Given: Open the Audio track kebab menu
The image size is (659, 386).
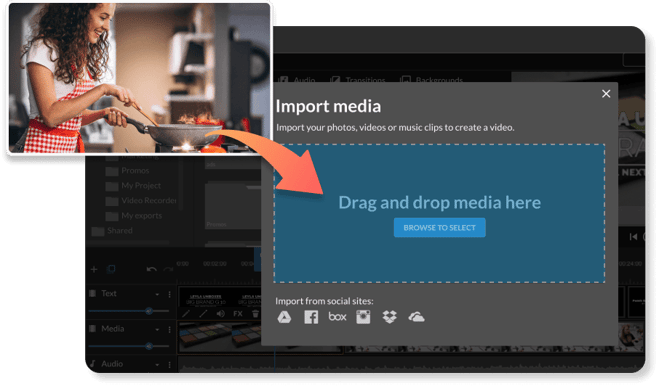Looking at the screenshot, I should pos(169,365).
